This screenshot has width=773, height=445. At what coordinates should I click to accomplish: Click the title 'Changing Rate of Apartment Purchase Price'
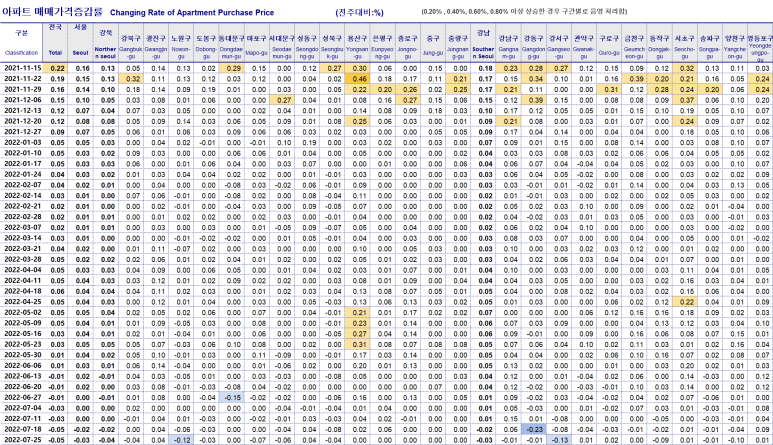pyautogui.click(x=192, y=13)
